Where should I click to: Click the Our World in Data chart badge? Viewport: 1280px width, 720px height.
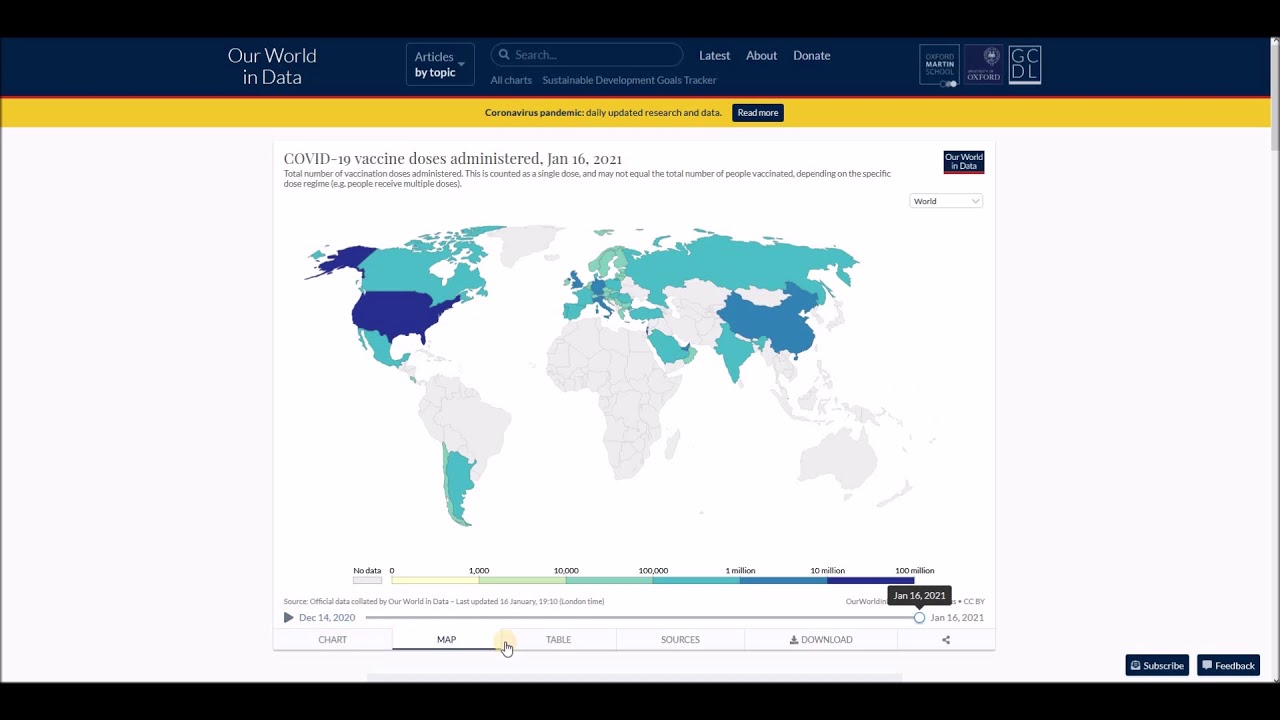964,162
